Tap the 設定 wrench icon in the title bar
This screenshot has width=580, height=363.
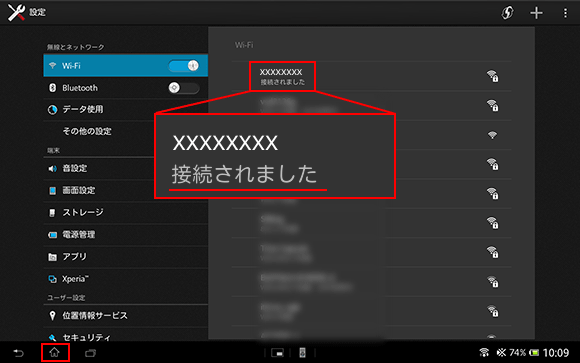click(16, 12)
